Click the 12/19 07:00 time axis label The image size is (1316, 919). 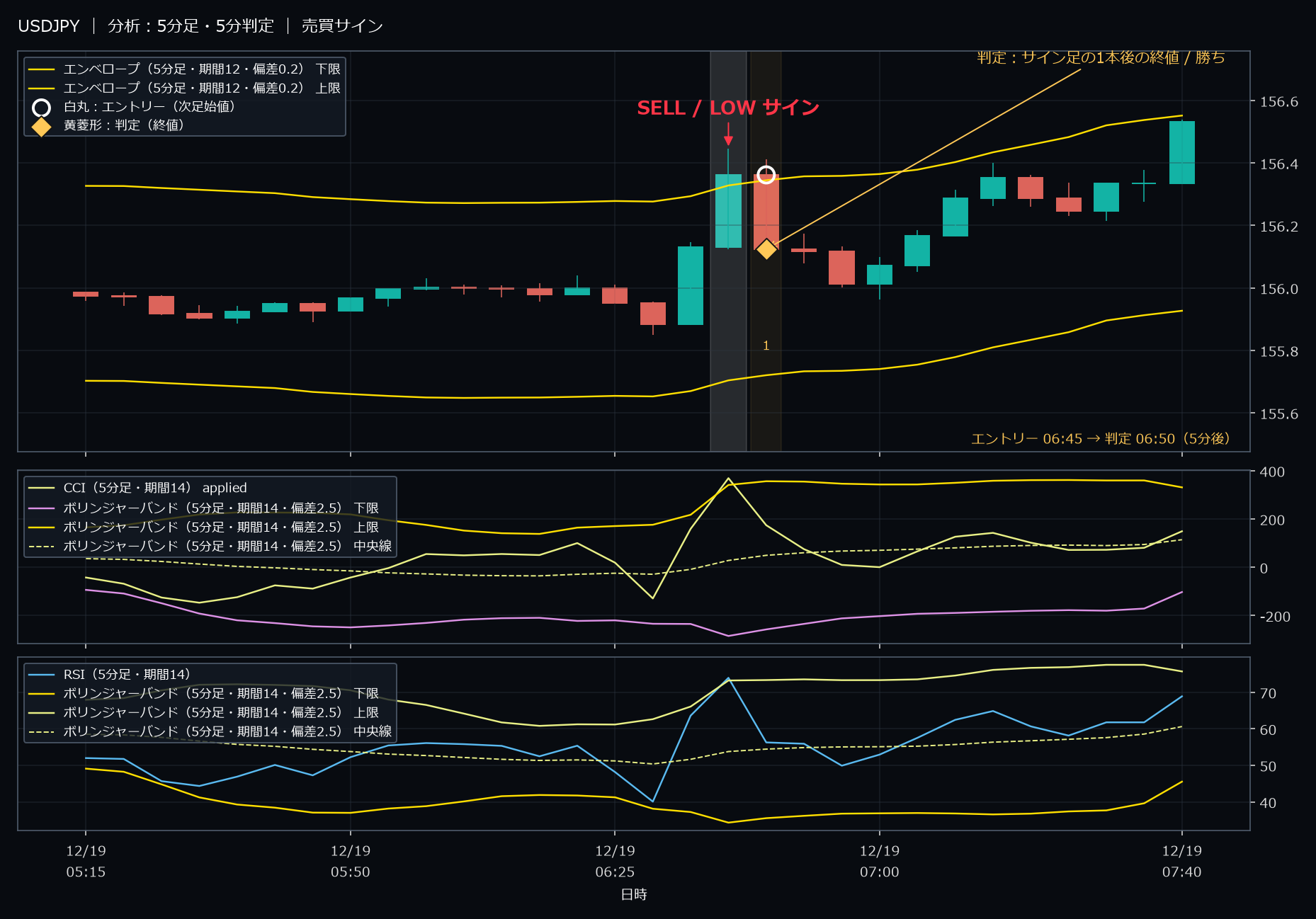880,862
